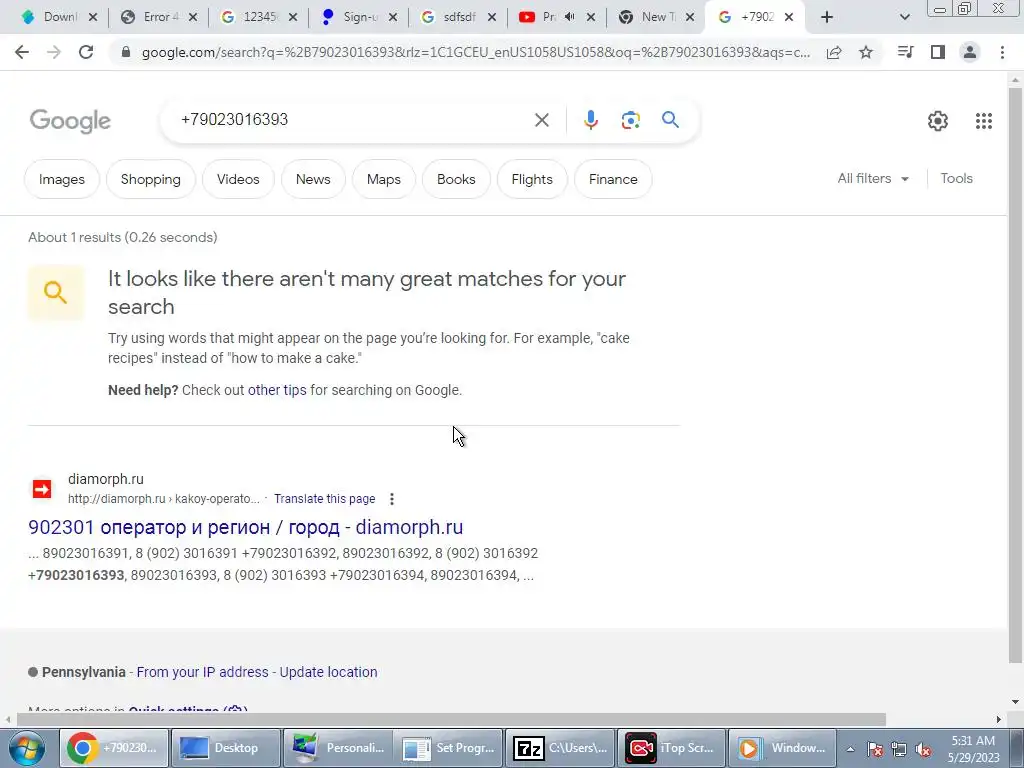The width and height of the screenshot is (1024, 768).
Task: Click the diamorph.ru red arrow favicon
Action: (x=42, y=489)
